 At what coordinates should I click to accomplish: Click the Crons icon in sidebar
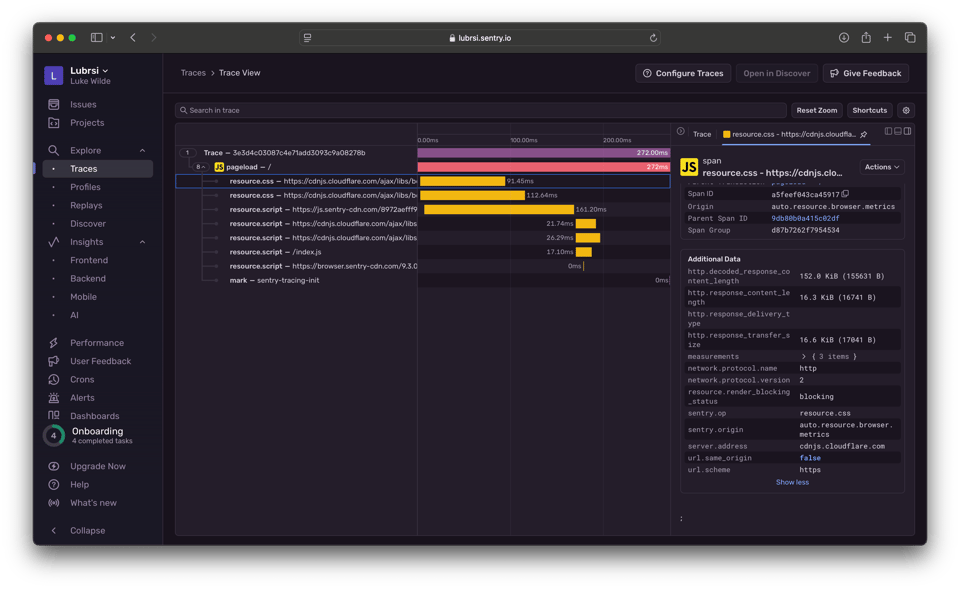coord(54,380)
